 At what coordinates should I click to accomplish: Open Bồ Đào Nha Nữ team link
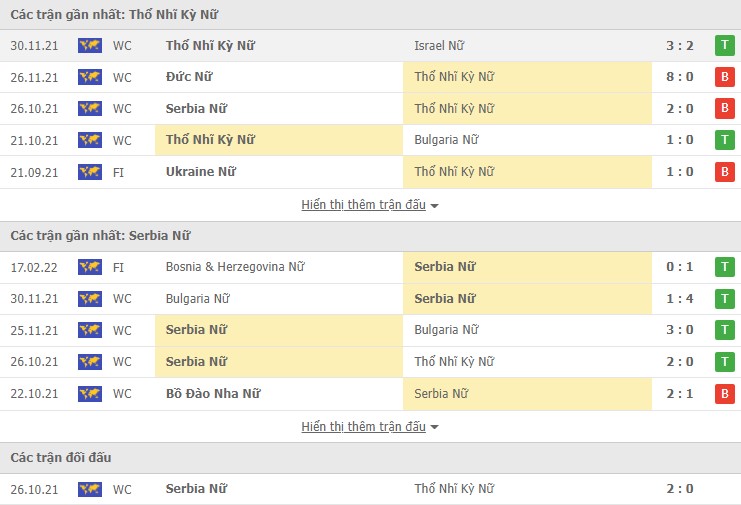(x=213, y=394)
